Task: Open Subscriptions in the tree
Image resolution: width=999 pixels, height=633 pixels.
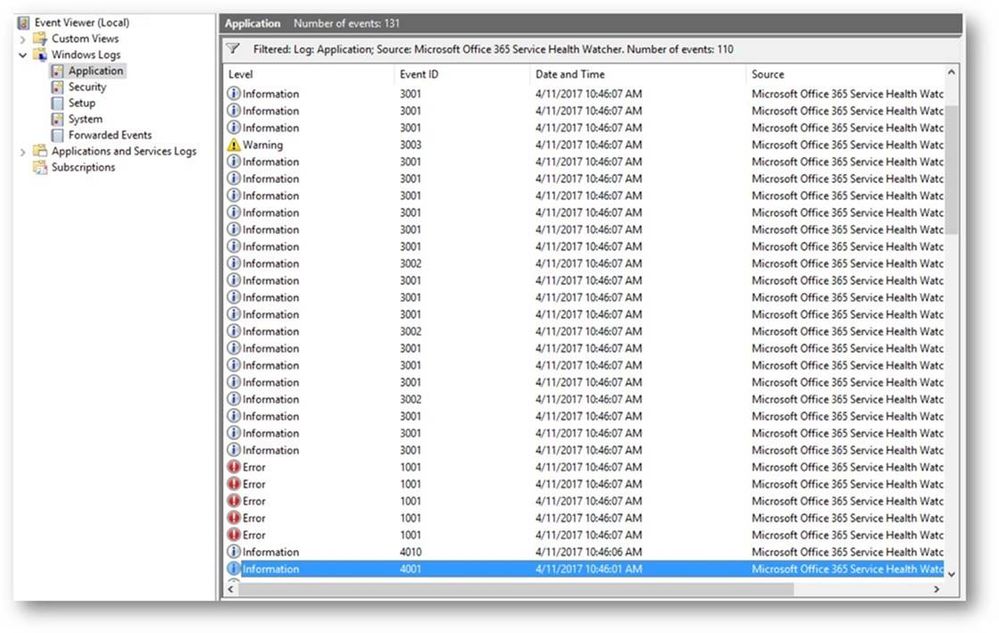Action: tap(83, 167)
